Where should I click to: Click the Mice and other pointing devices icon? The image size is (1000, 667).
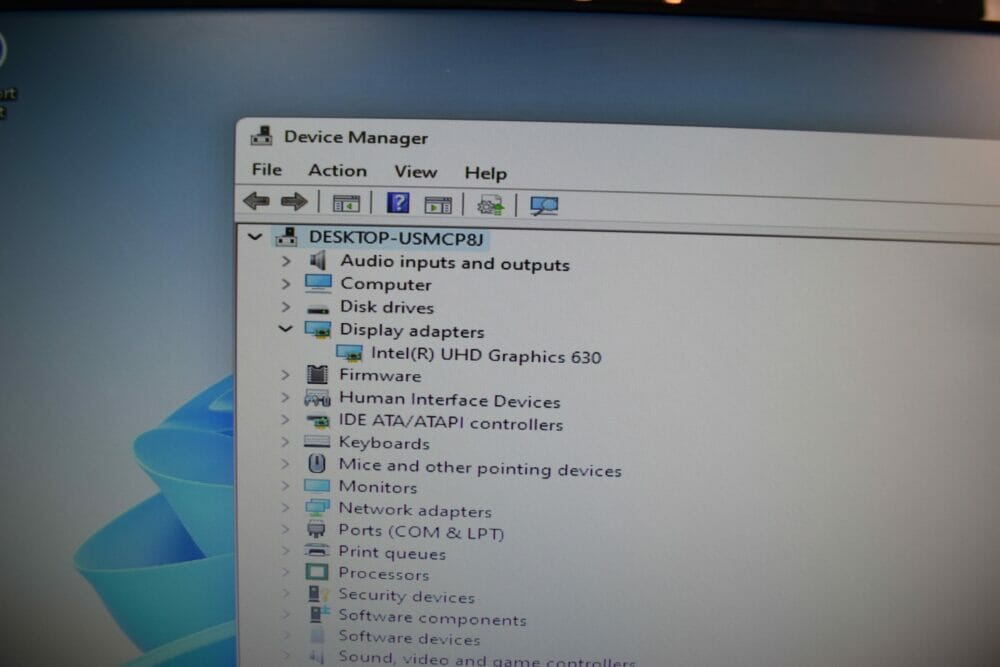point(317,464)
